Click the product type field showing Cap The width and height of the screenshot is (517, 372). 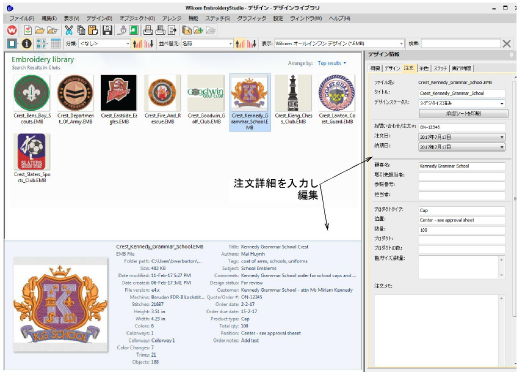click(x=462, y=210)
